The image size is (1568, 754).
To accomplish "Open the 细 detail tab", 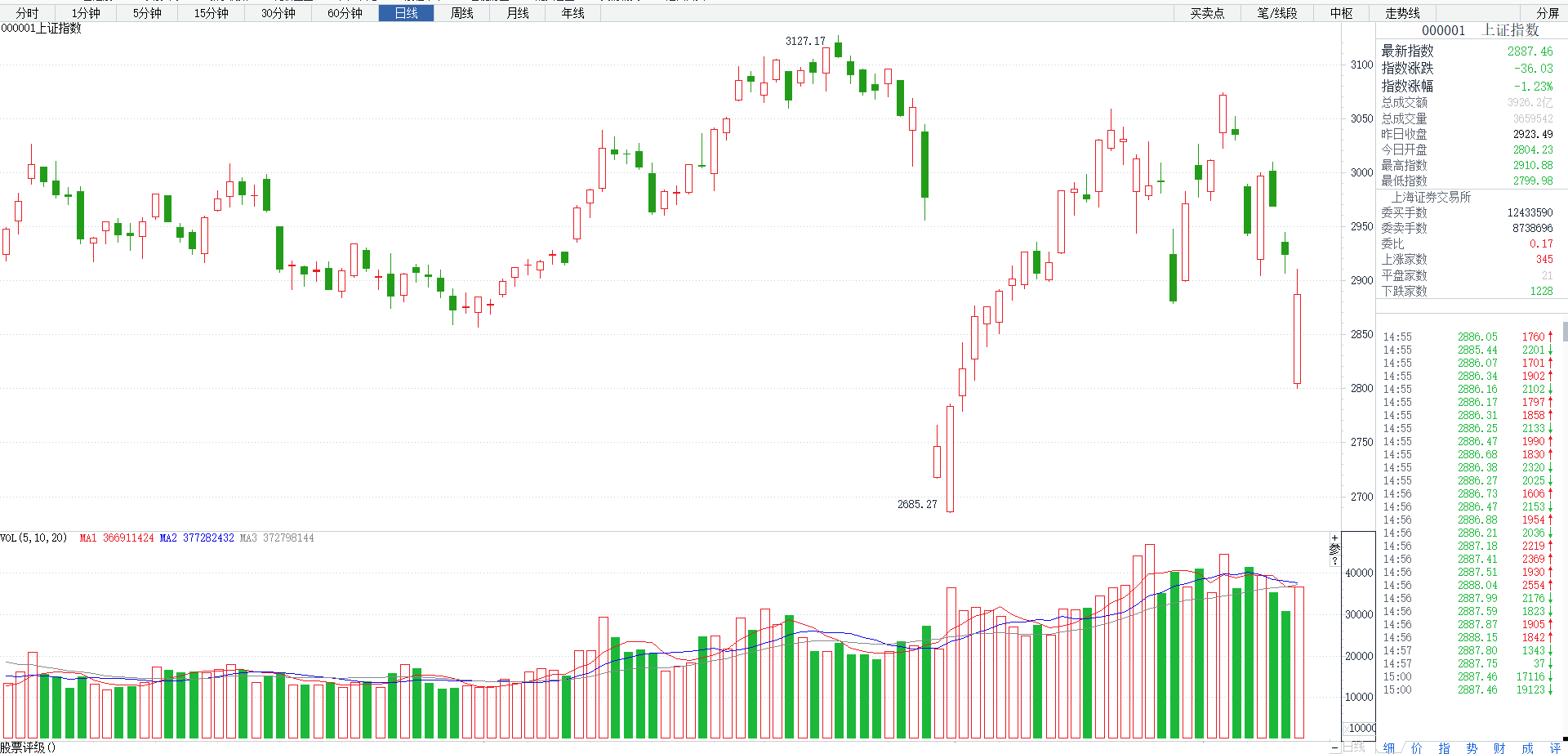I will pyautogui.click(x=1389, y=747).
